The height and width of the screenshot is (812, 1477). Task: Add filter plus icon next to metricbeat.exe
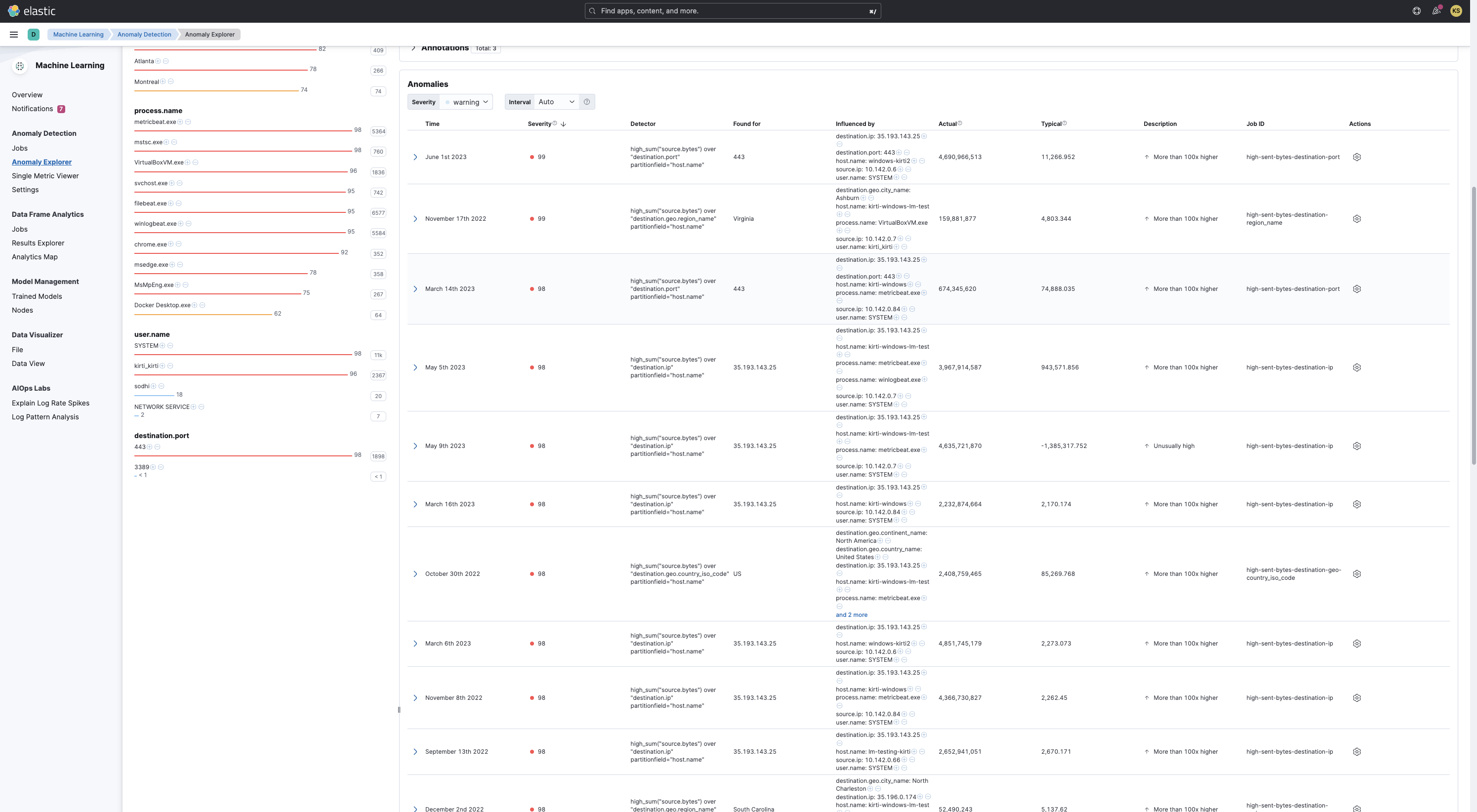[180, 122]
